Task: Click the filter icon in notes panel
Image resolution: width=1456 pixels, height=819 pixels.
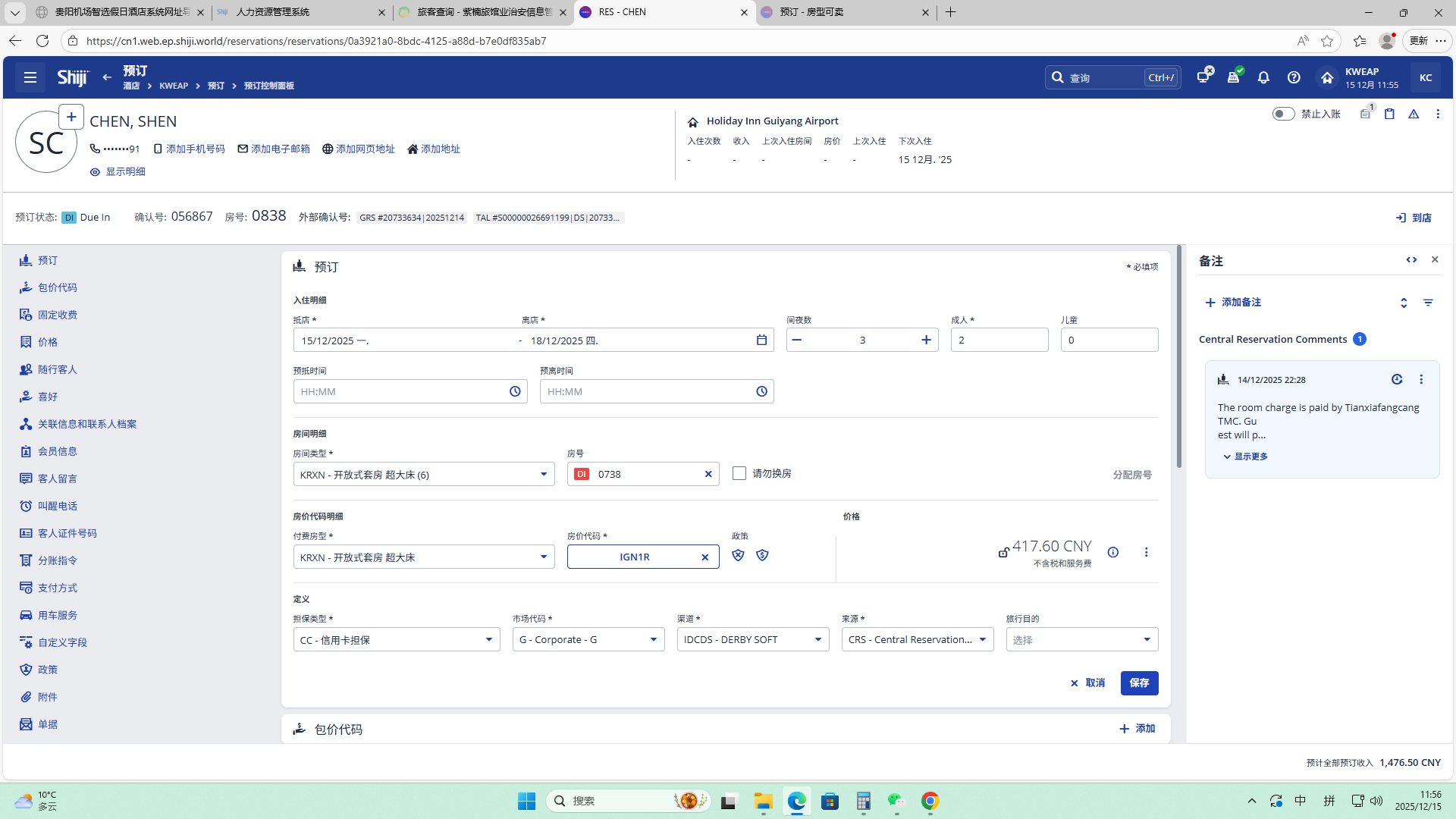Action: [x=1428, y=303]
